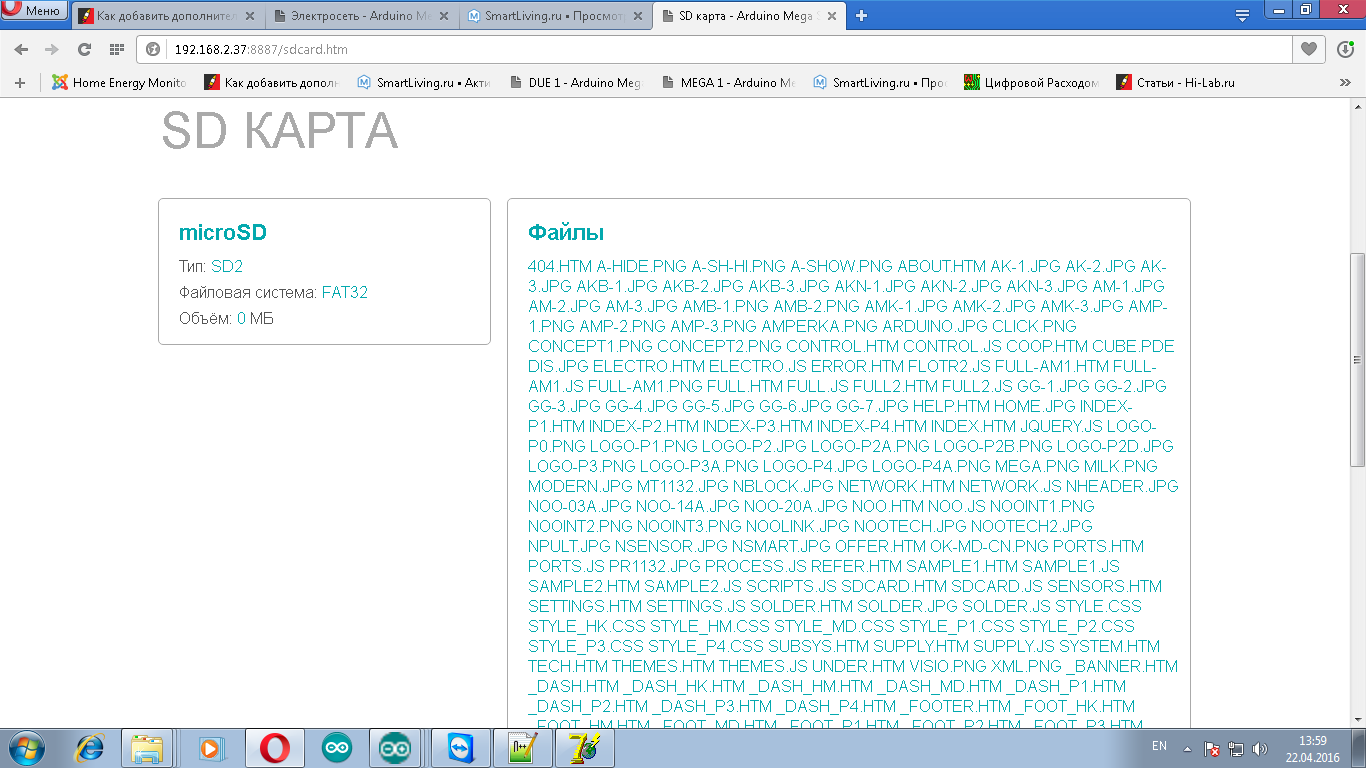Open the DUE 1 - Arduino Meg bookmark

576,83
